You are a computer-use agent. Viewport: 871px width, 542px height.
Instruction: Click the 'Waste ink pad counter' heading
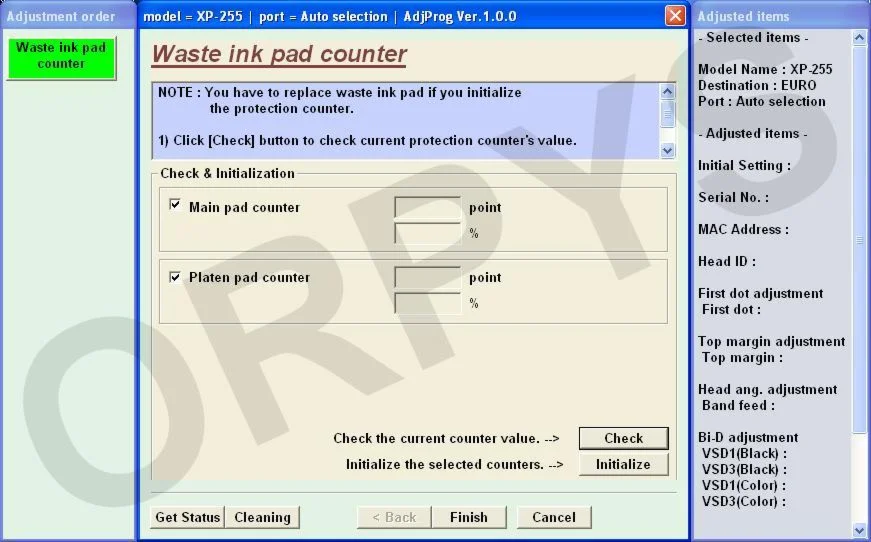(x=279, y=54)
